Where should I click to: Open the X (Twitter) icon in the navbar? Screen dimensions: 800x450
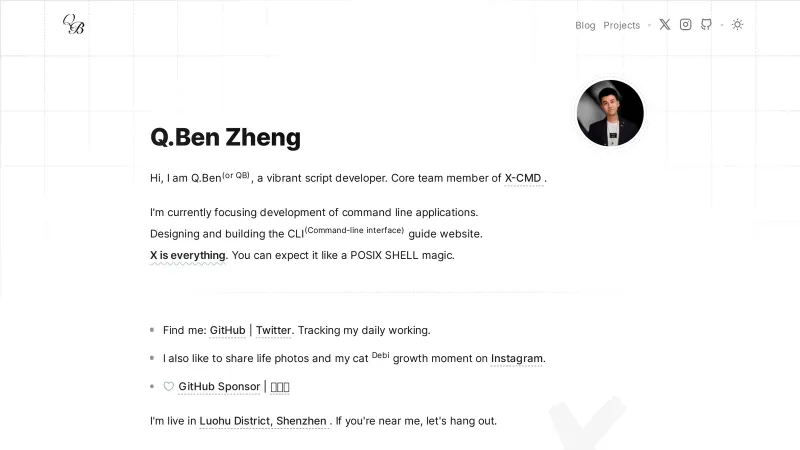click(665, 25)
